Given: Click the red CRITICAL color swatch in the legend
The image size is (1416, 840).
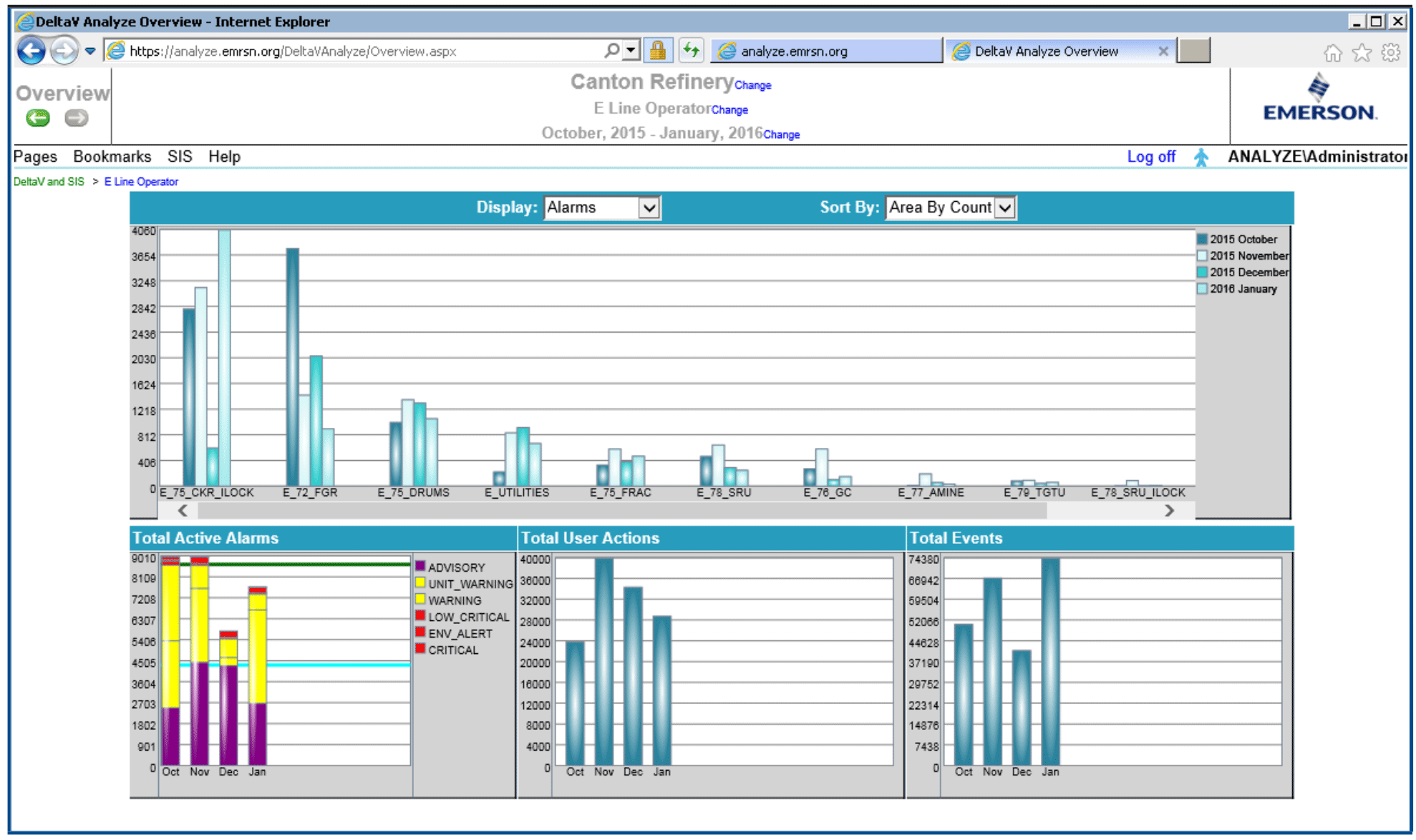Looking at the screenshot, I should 422,650.
